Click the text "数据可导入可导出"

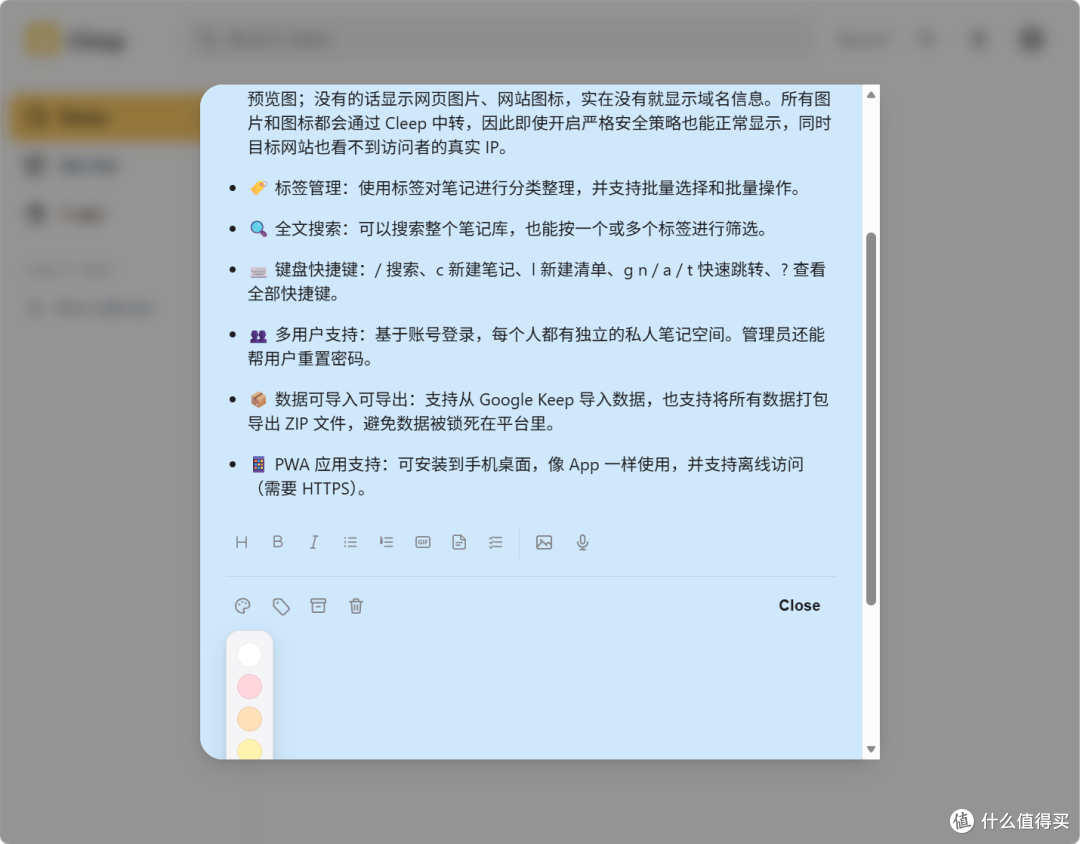[x=340, y=400]
